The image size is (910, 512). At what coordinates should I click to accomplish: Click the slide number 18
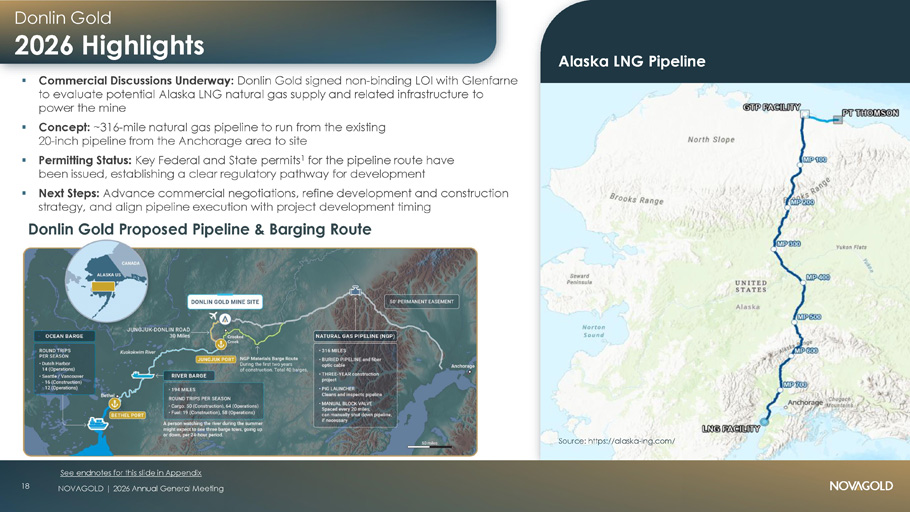26,486
